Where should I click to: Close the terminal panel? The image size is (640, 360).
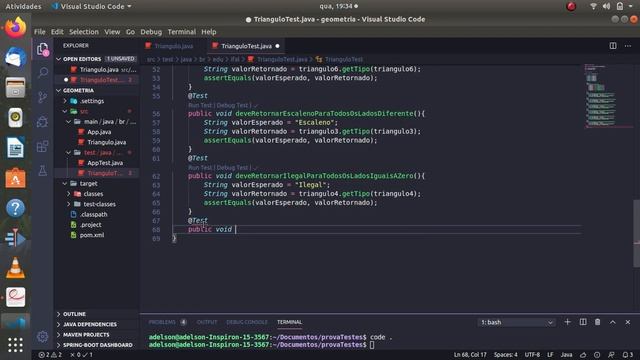pyautogui.click(x=628, y=322)
